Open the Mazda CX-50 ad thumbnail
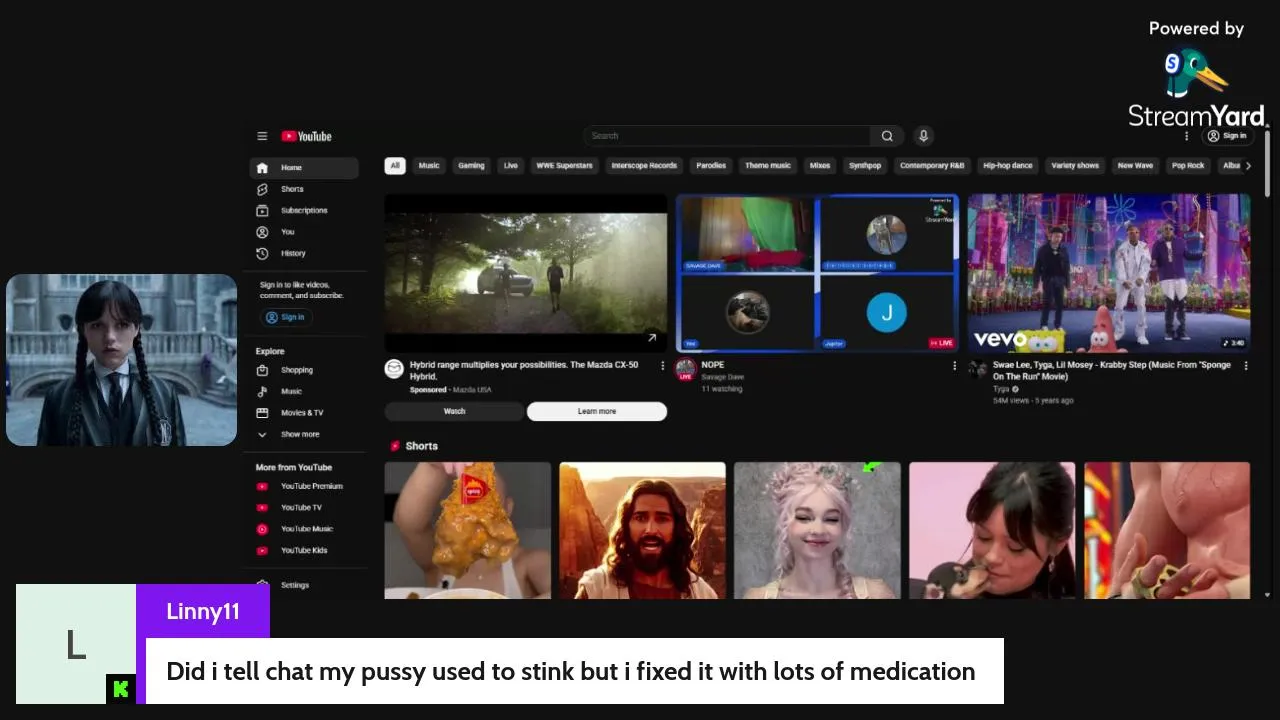 pyautogui.click(x=526, y=273)
